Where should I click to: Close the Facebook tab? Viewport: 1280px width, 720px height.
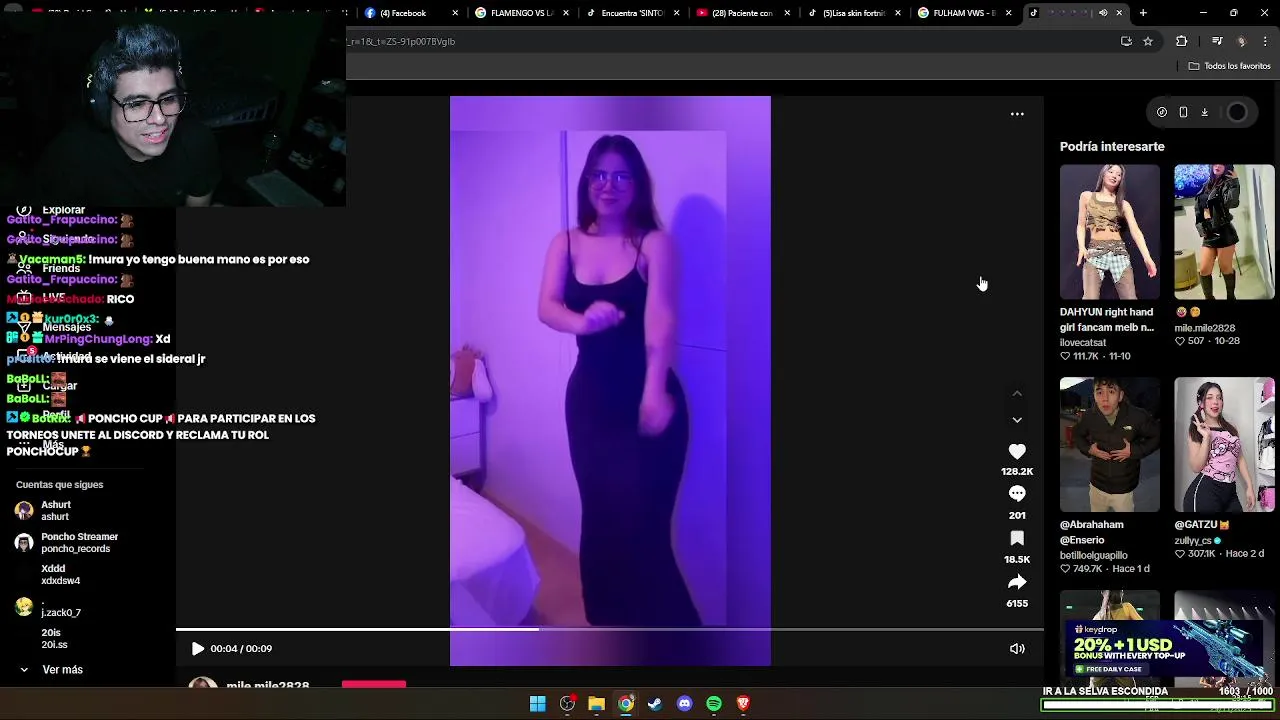(x=456, y=13)
